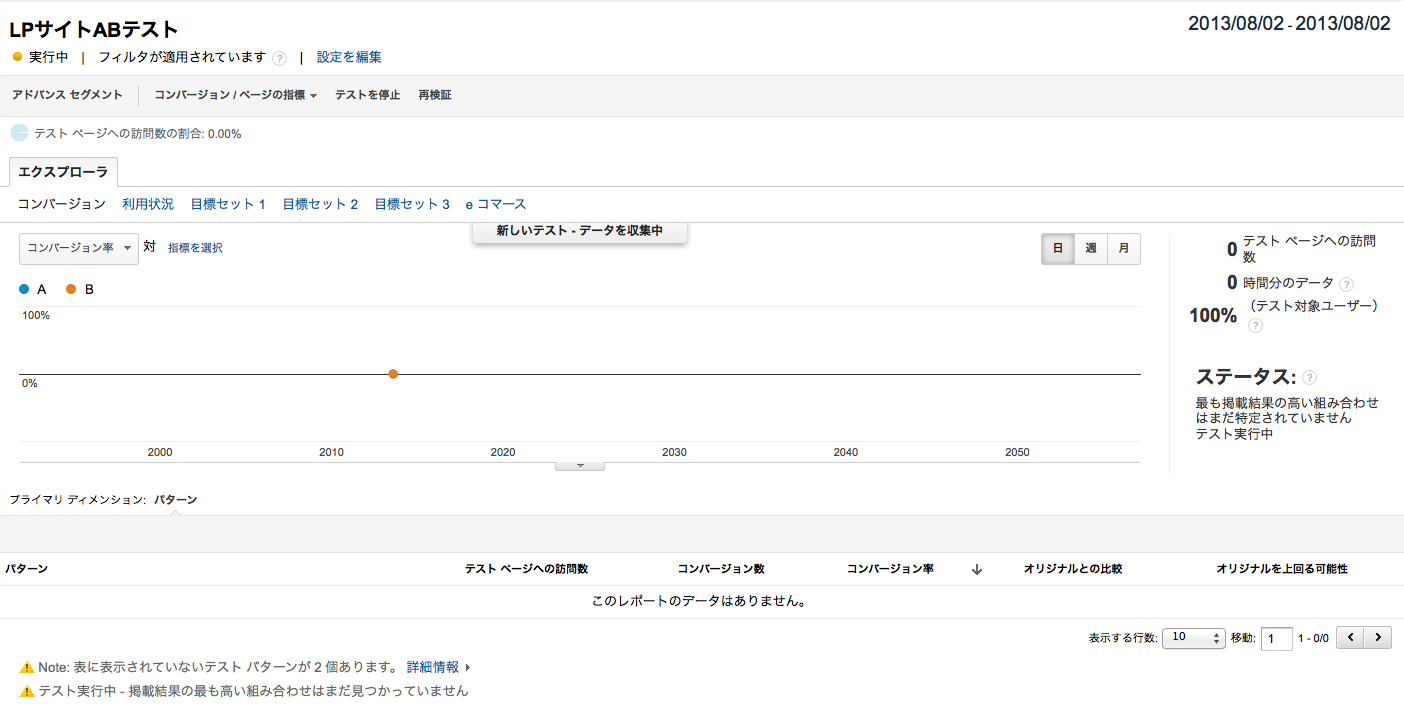The width and height of the screenshot is (1404, 704).
Task: Switch graph to 月 (month) view
Action: click(x=1123, y=249)
